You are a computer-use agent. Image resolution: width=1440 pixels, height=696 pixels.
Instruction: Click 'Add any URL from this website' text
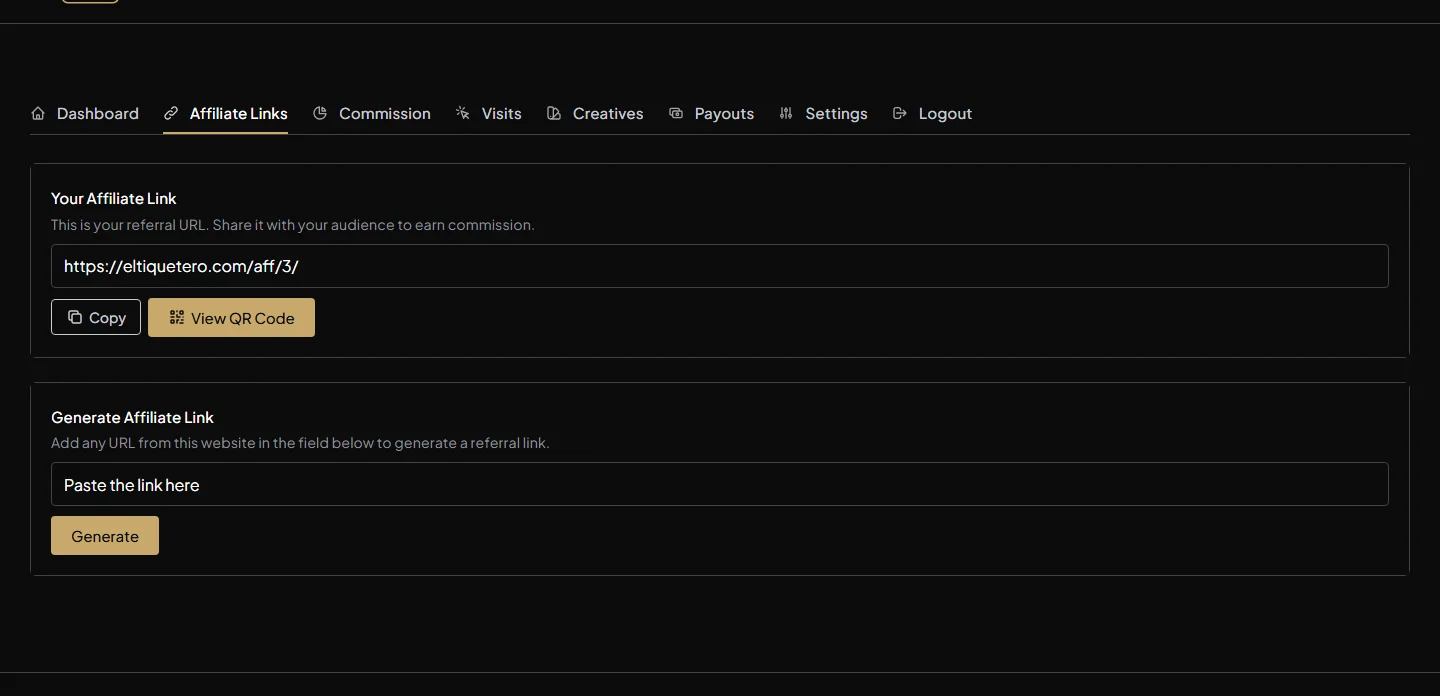coord(300,443)
